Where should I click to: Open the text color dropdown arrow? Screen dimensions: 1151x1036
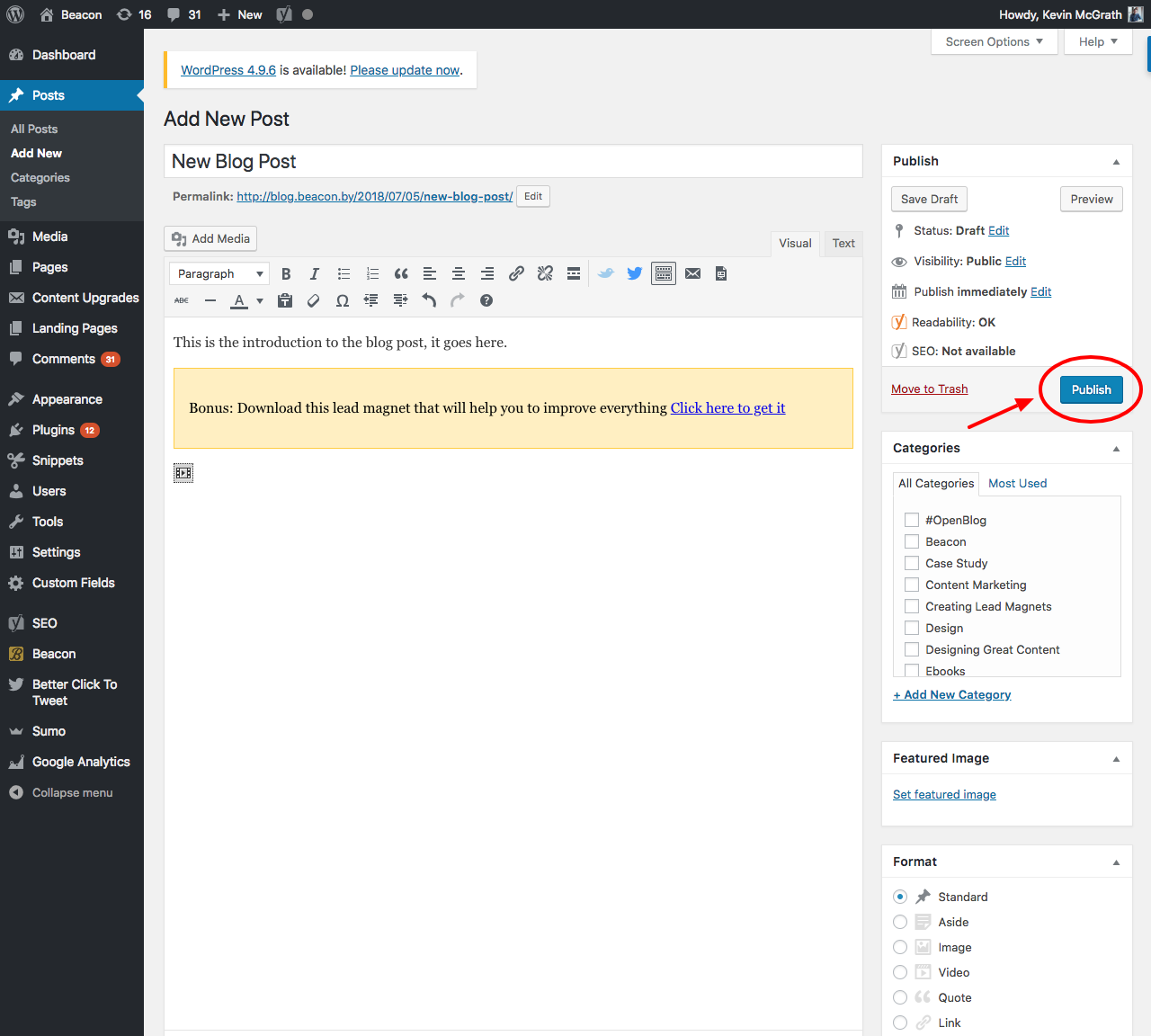click(x=260, y=300)
